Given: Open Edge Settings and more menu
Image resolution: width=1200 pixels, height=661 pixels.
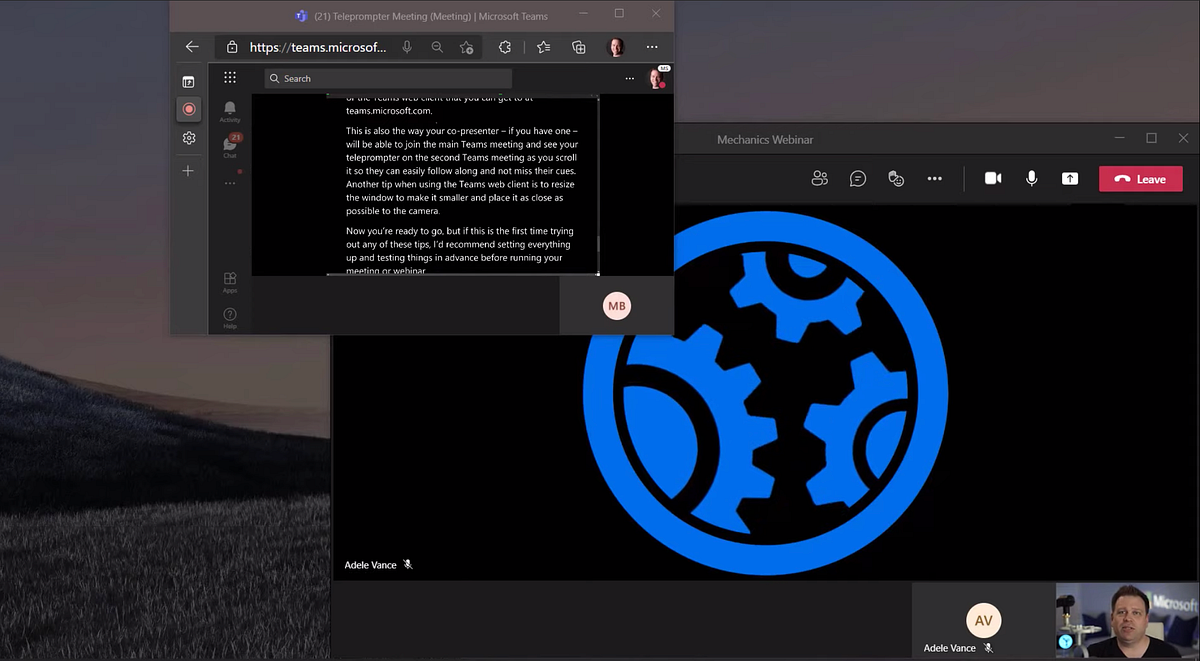Looking at the screenshot, I should [651, 46].
